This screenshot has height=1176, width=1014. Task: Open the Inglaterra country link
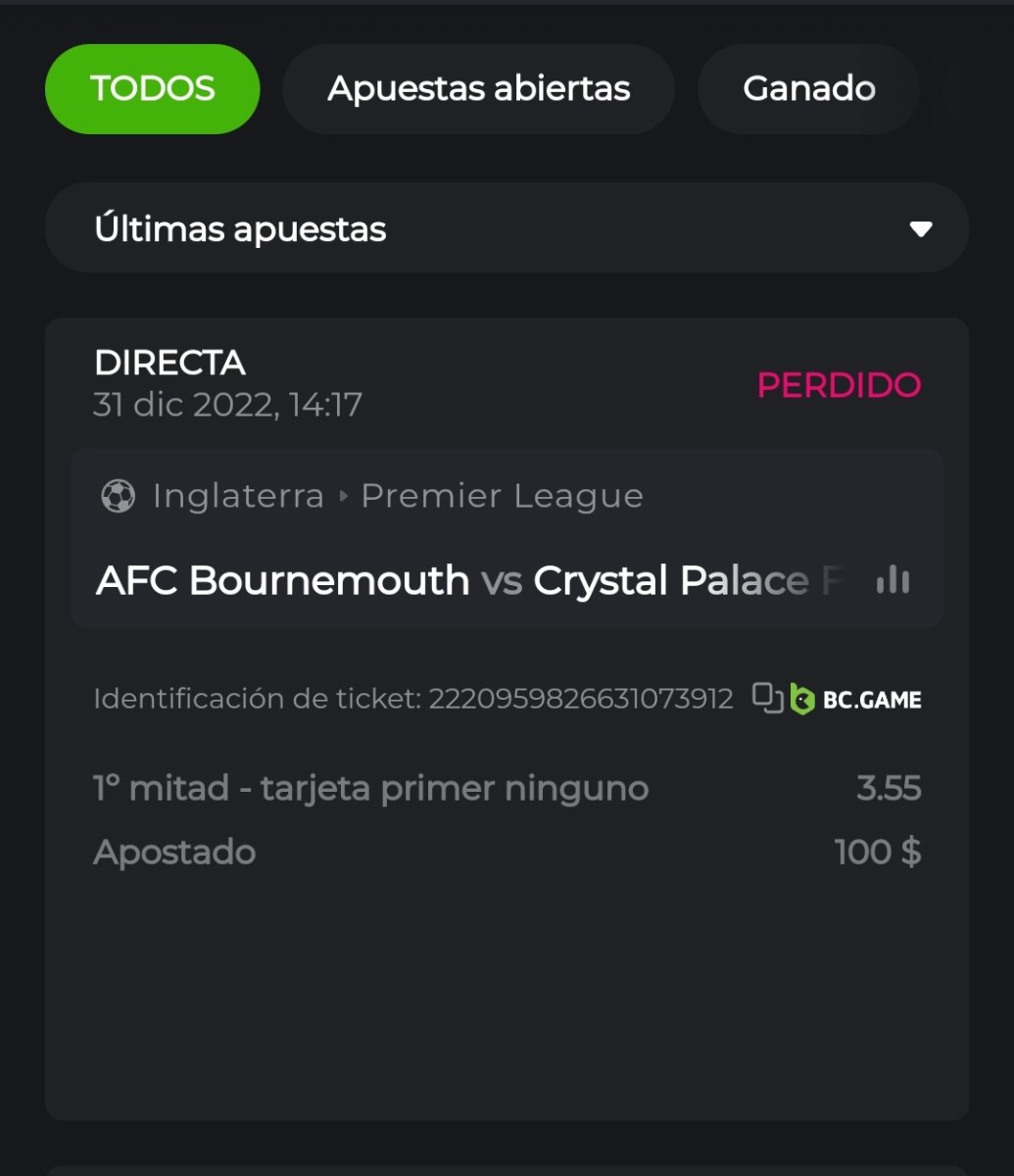coord(238,496)
